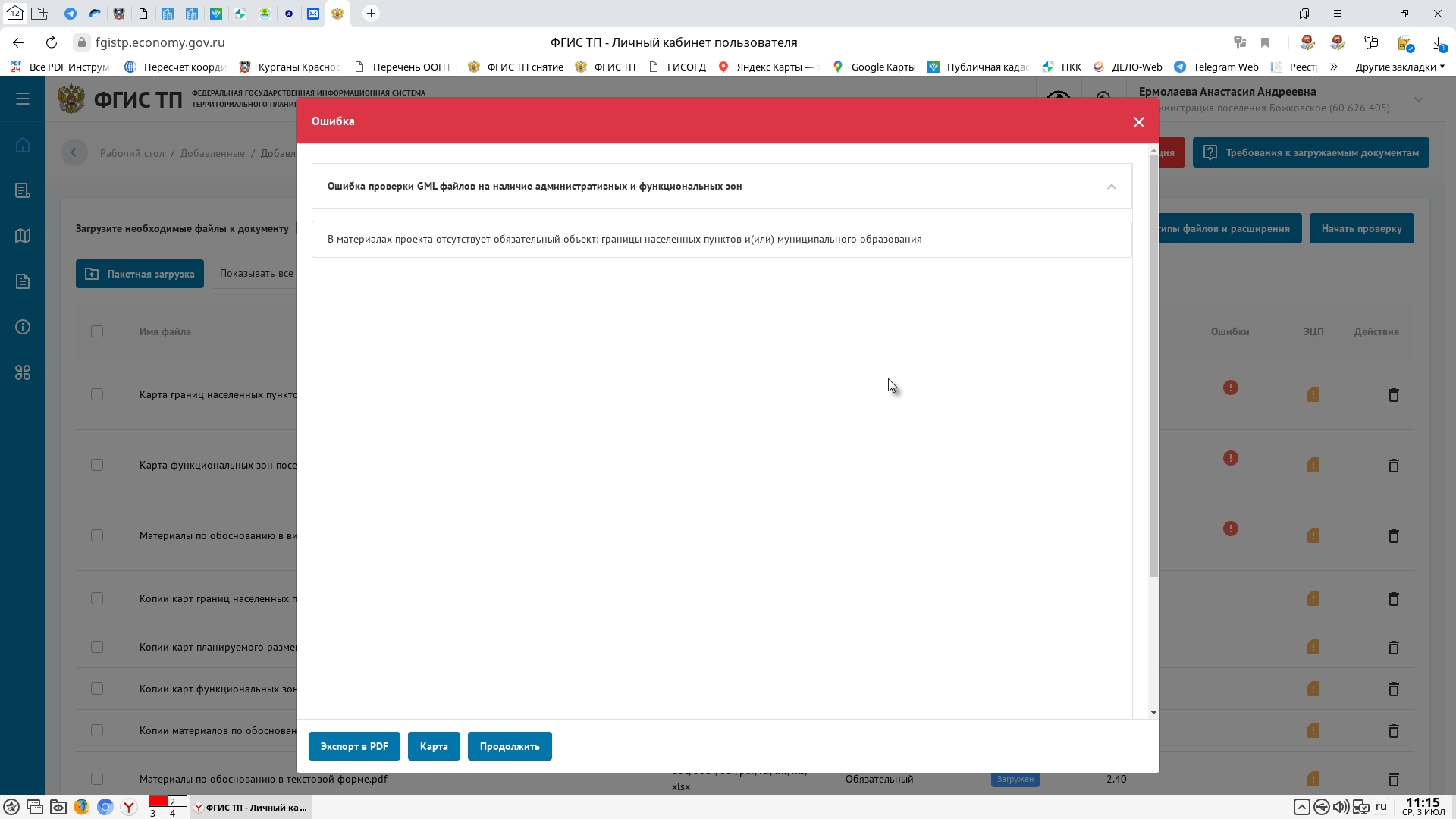Click the hamburger menu icon top left
Image resolution: width=1456 pixels, height=819 pixels.
(22, 99)
